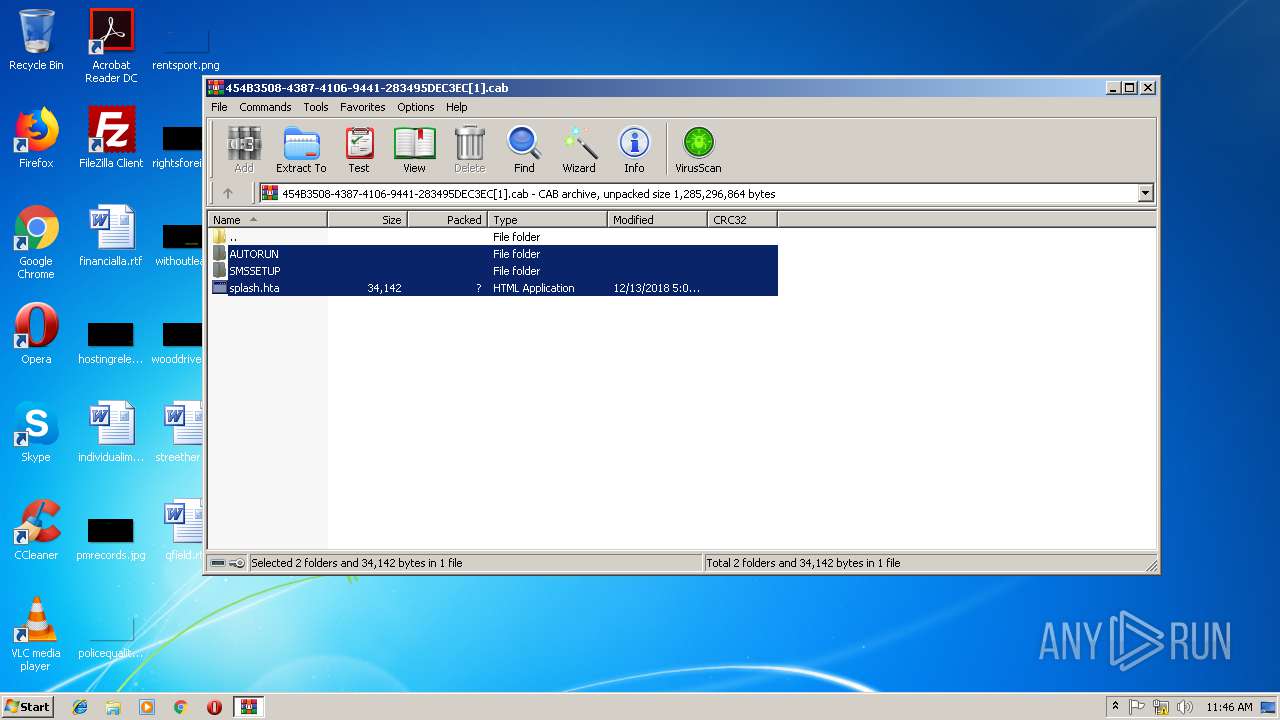
Task: Sort the list by the Size column
Action: click(367, 220)
